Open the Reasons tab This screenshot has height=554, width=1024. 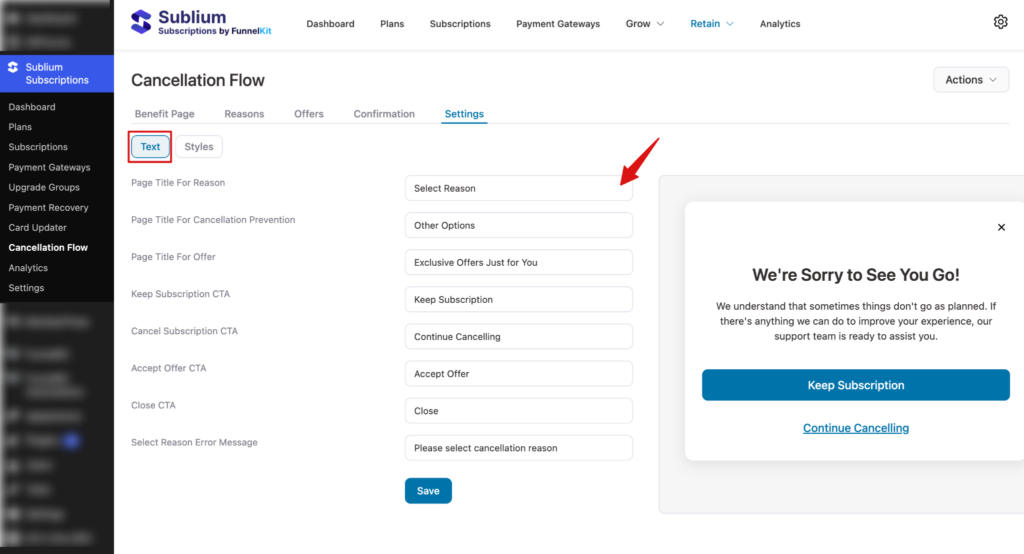pyautogui.click(x=244, y=114)
